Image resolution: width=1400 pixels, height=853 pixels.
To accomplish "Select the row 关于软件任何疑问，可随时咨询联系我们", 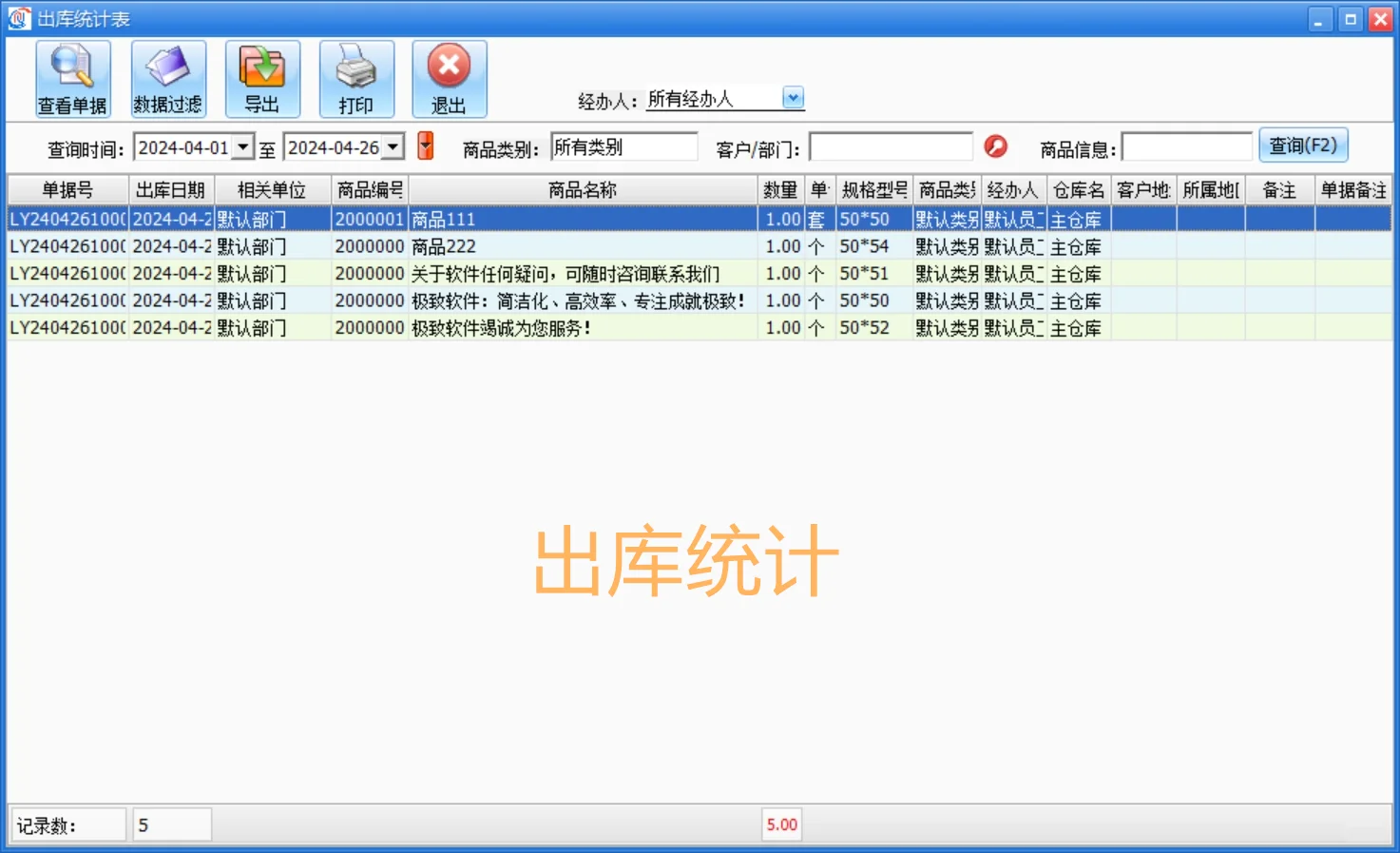I will (x=700, y=274).
